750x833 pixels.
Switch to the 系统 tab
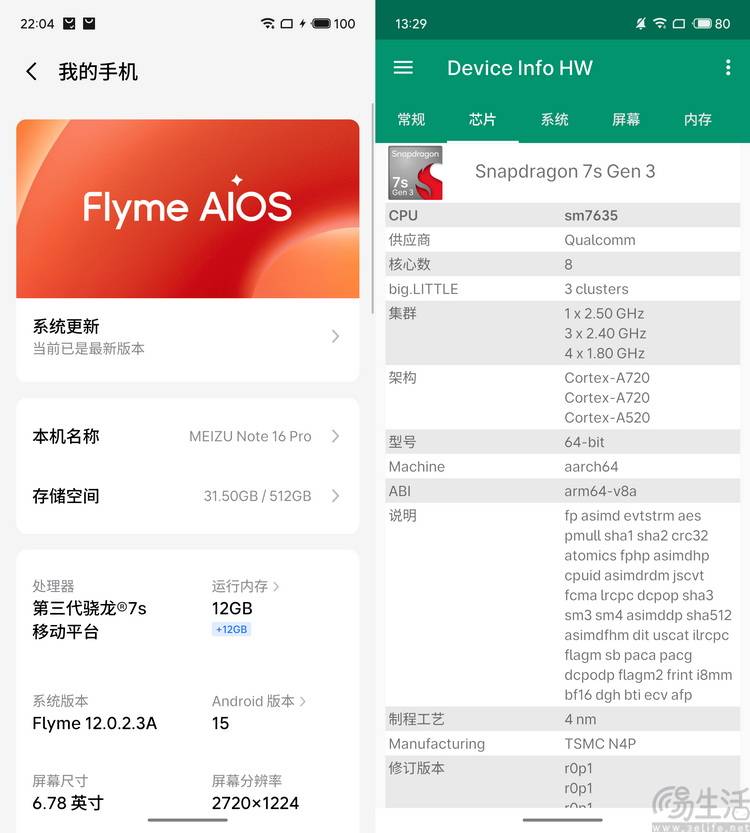(555, 120)
